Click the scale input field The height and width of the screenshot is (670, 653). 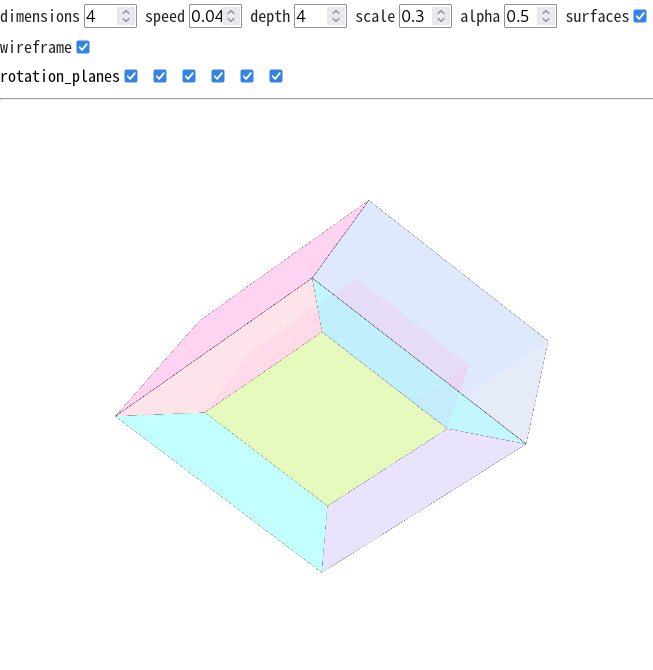415,16
